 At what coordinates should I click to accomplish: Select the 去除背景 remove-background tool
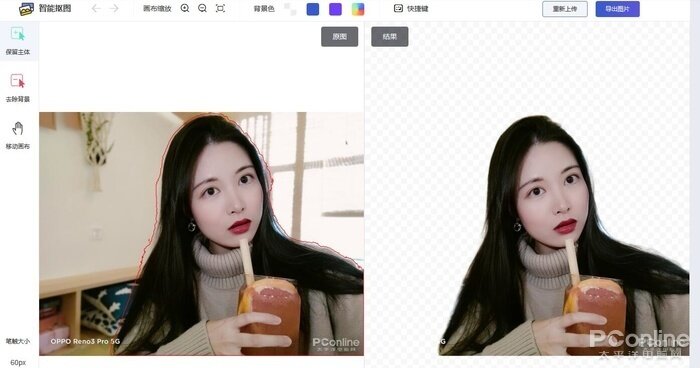[18, 88]
